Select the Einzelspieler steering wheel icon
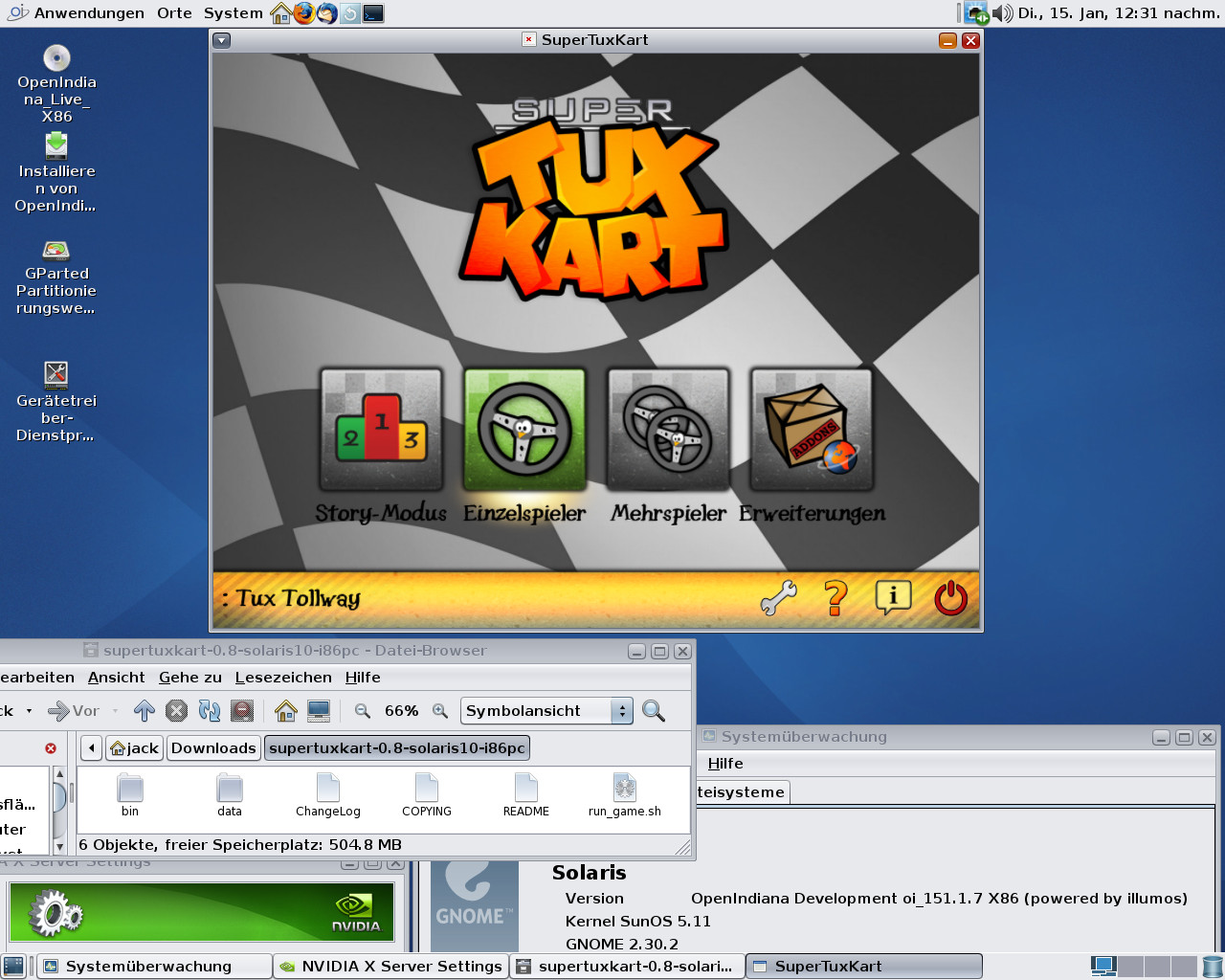The image size is (1225, 980). pyautogui.click(x=524, y=430)
